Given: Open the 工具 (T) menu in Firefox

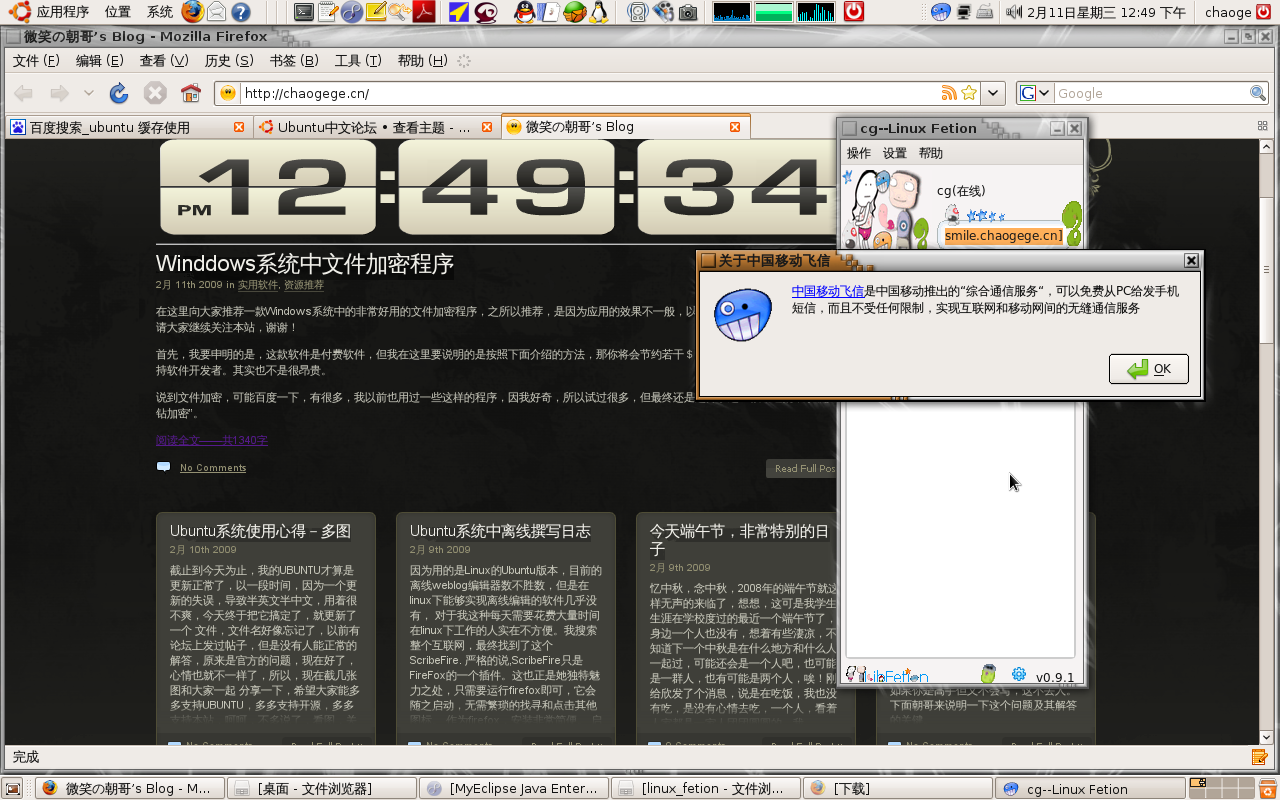Looking at the screenshot, I should [x=358, y=61].
